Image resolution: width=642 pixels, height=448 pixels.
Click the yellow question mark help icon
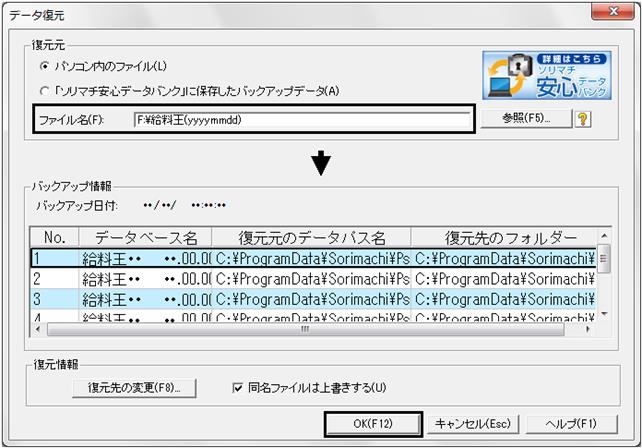(x=583, y=120)
